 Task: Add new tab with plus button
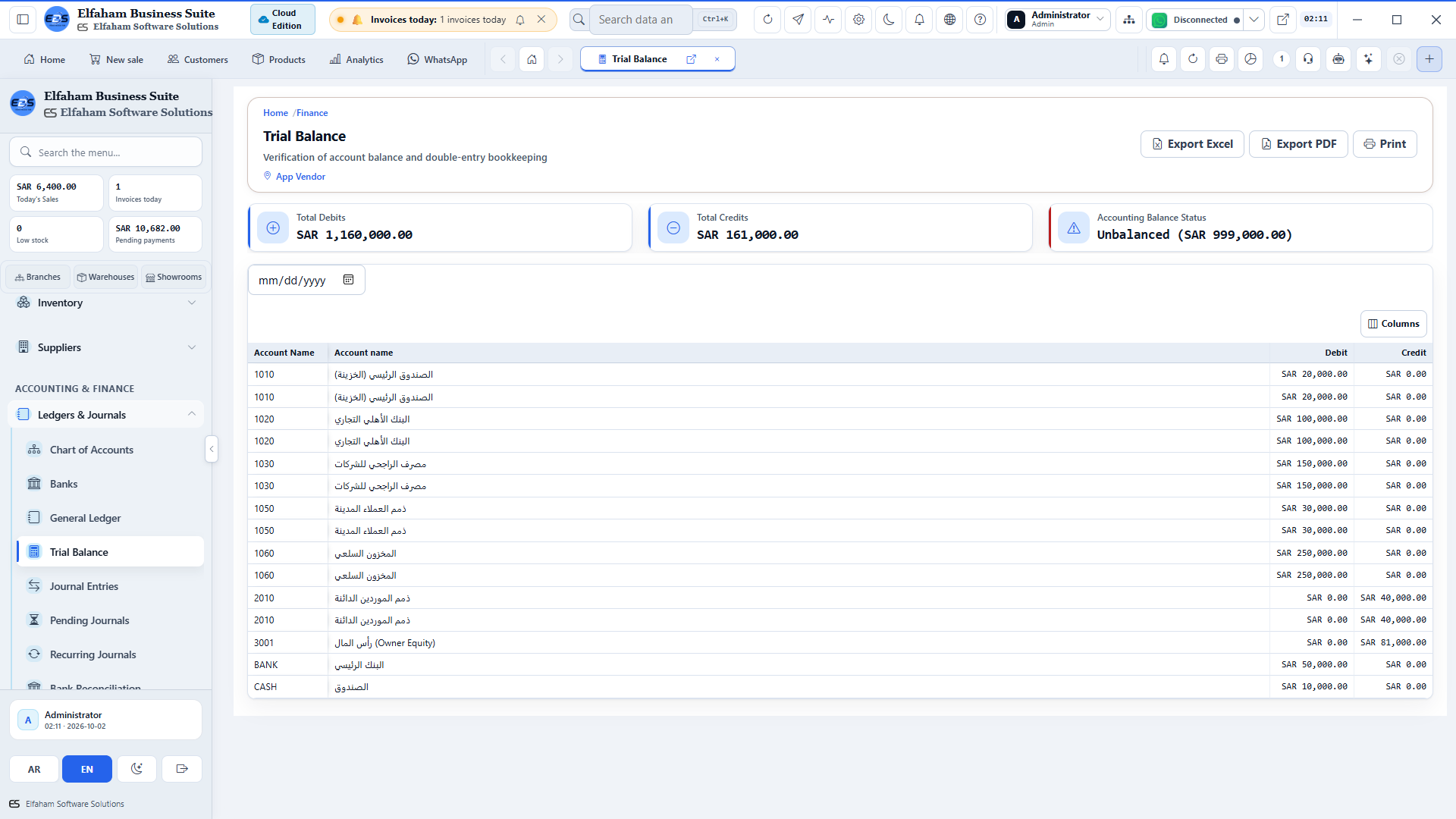pos(1429,59)
